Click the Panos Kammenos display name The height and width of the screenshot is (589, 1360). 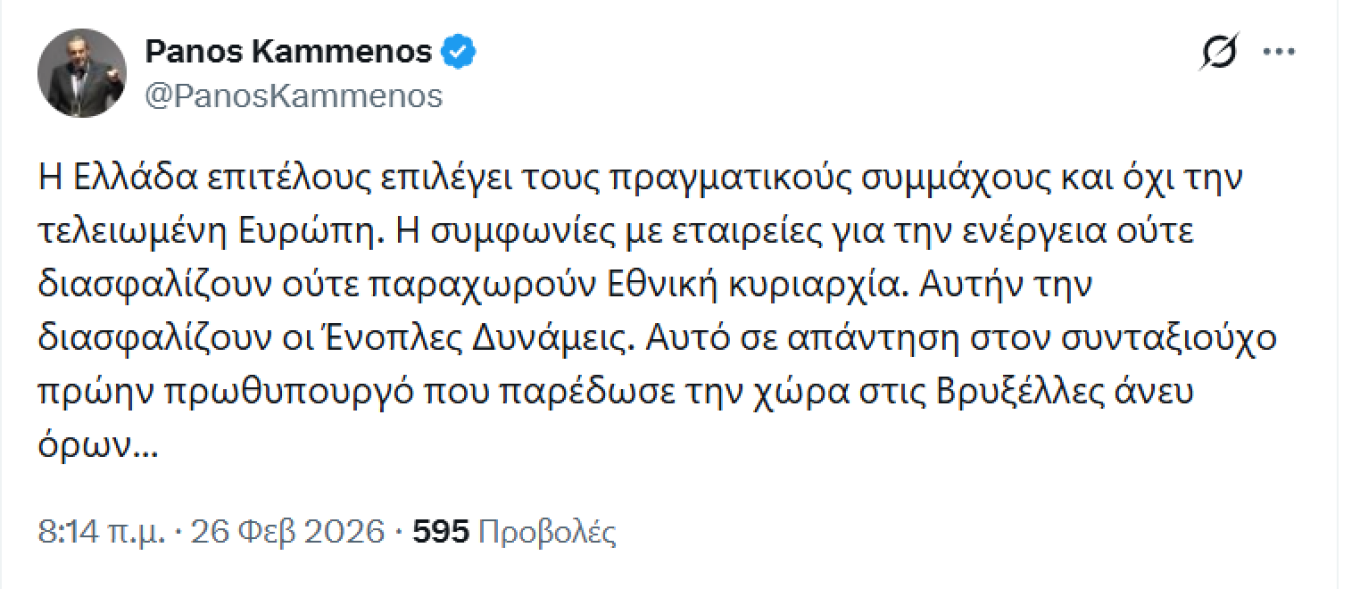289,51
